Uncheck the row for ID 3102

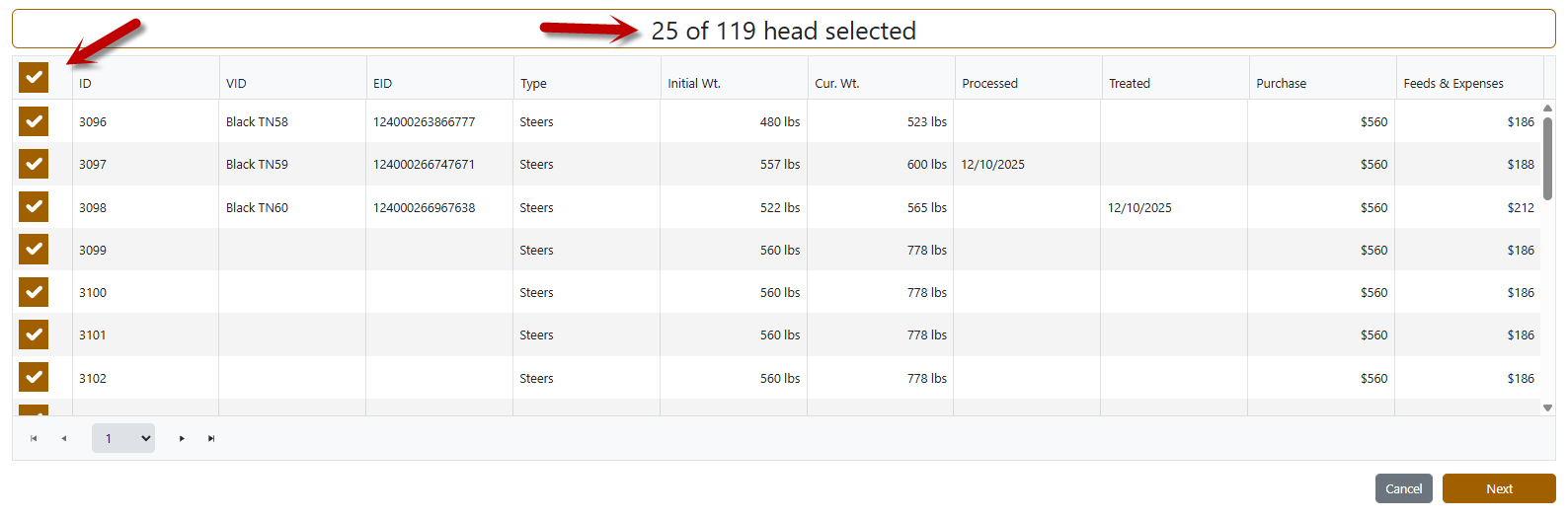pos(34,378)
